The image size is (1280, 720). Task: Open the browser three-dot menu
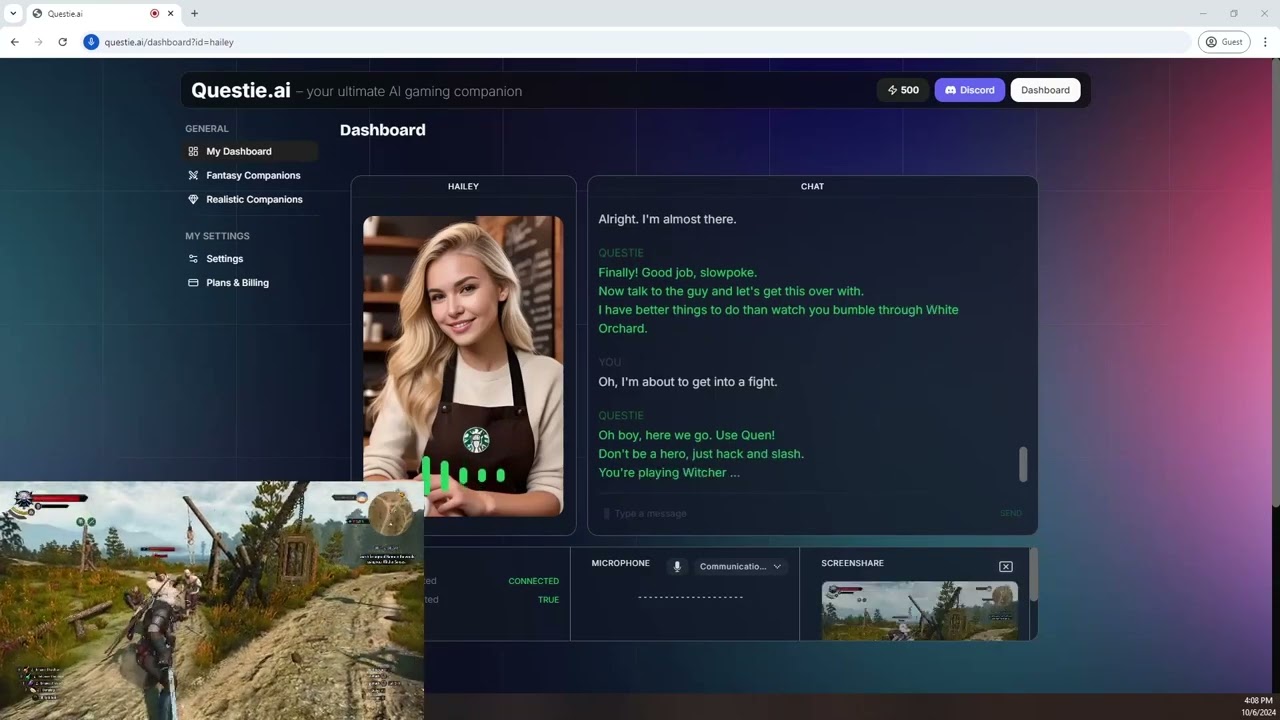coord(1265,42)
